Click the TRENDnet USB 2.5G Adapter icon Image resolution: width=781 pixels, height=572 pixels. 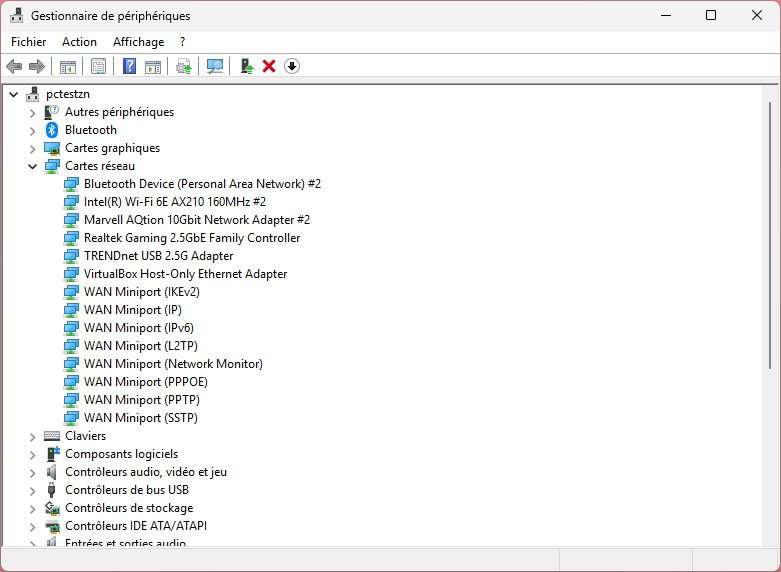[71, 256]
